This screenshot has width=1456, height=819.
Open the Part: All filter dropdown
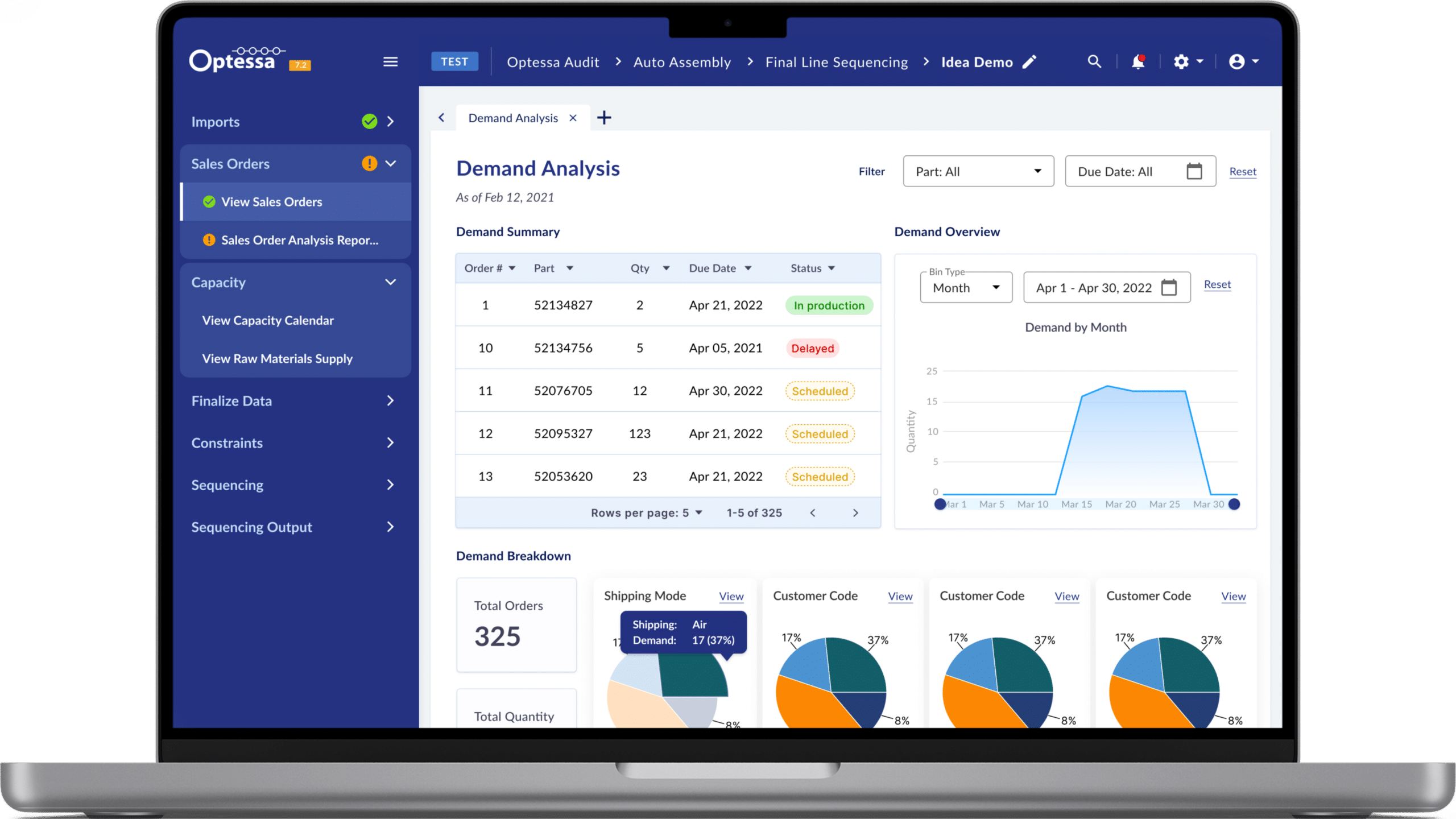click(978, 171)
